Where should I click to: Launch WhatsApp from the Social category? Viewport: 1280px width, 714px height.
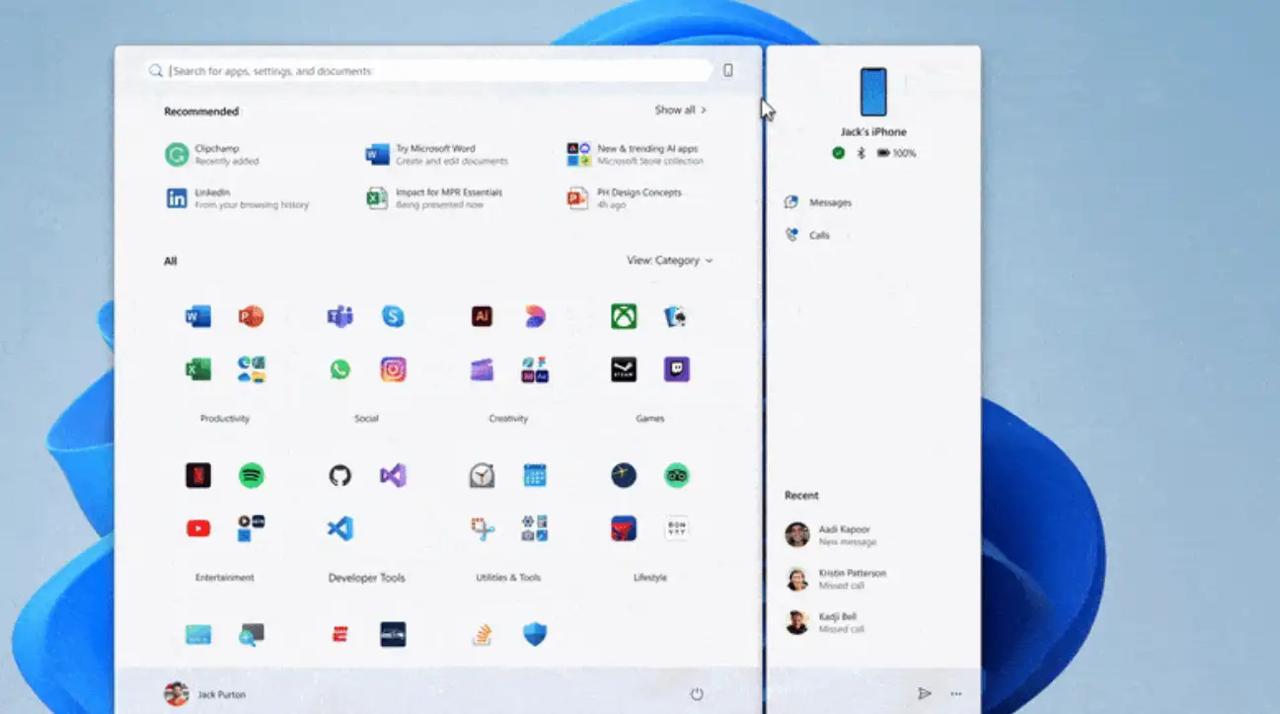(340, 370)
